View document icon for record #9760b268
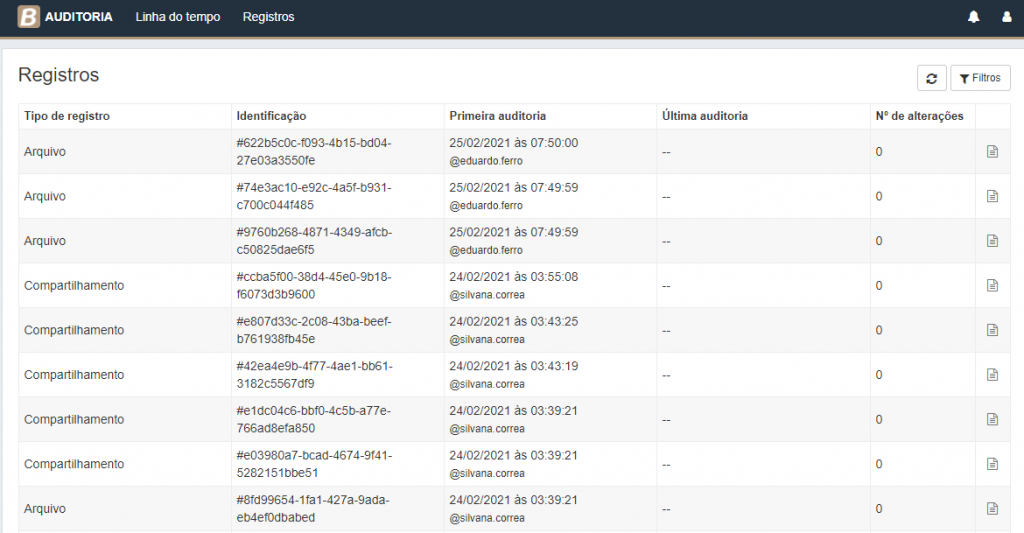This screenshot has width=1024, height=533. coord(992,241)
